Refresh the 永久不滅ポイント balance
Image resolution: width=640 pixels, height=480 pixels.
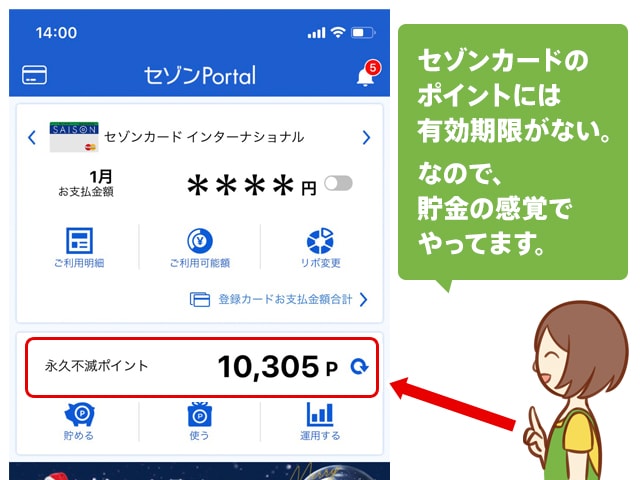pyautogui.click(x=360, y=367)
